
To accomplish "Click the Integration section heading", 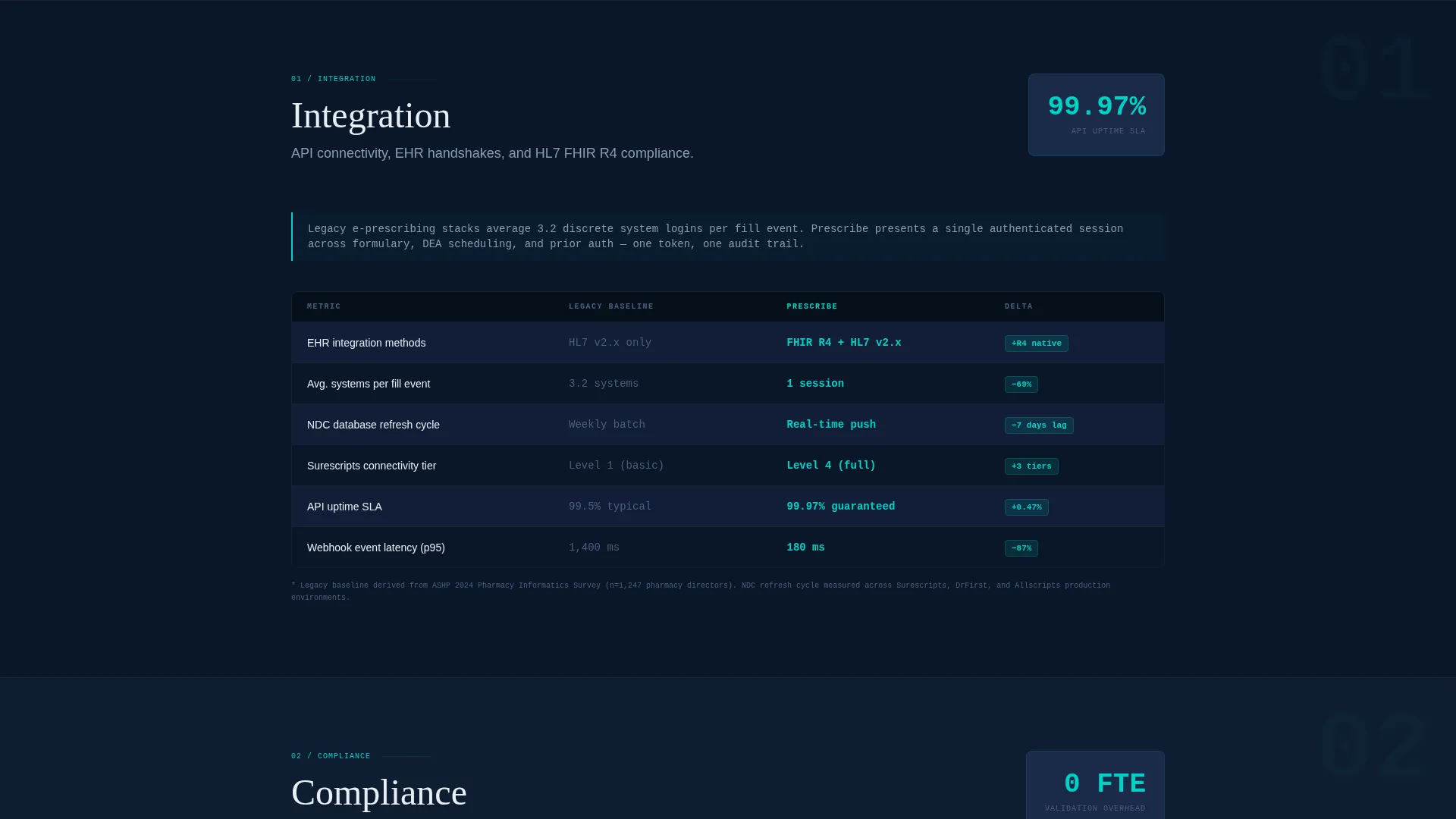I will click(x=371, y=116).
